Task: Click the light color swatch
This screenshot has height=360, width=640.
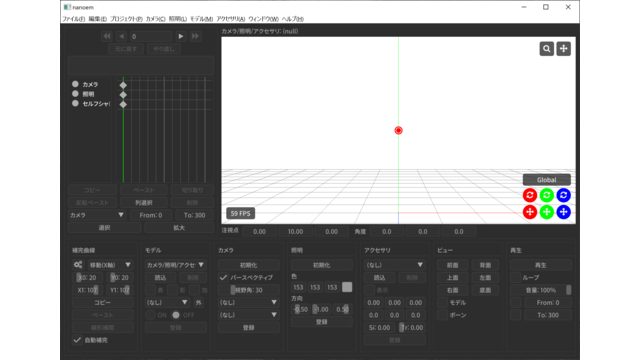Action: click(x=347, y=287)
